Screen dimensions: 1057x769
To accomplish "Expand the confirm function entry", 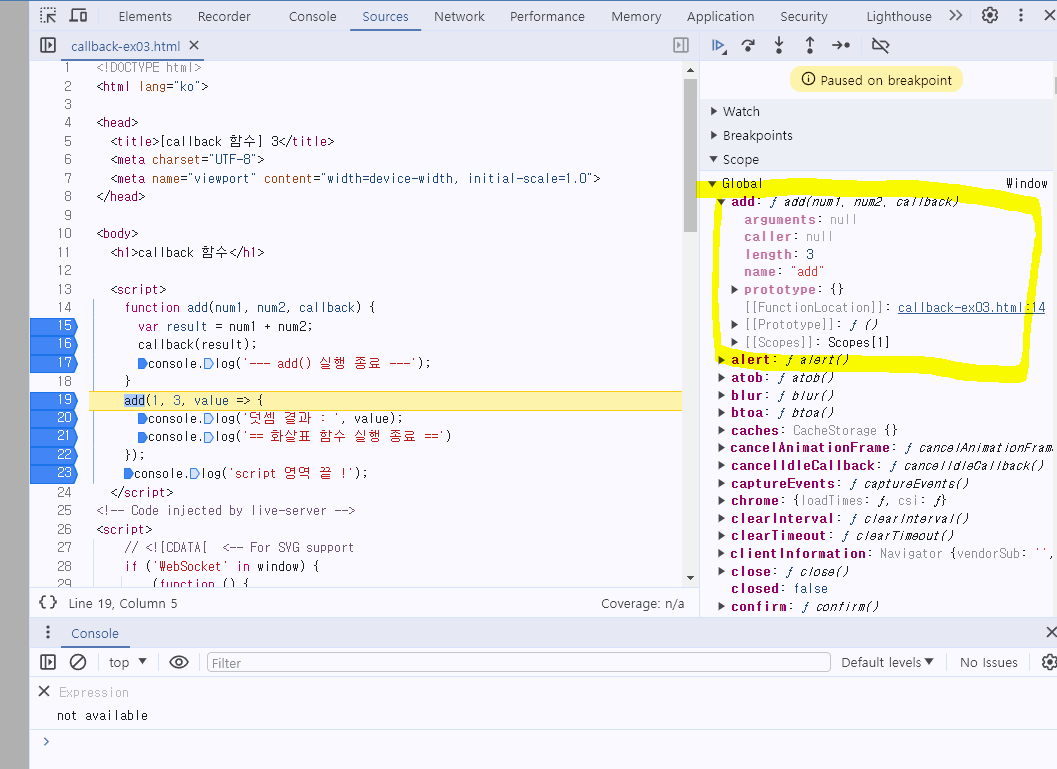I will click(721, 607).
